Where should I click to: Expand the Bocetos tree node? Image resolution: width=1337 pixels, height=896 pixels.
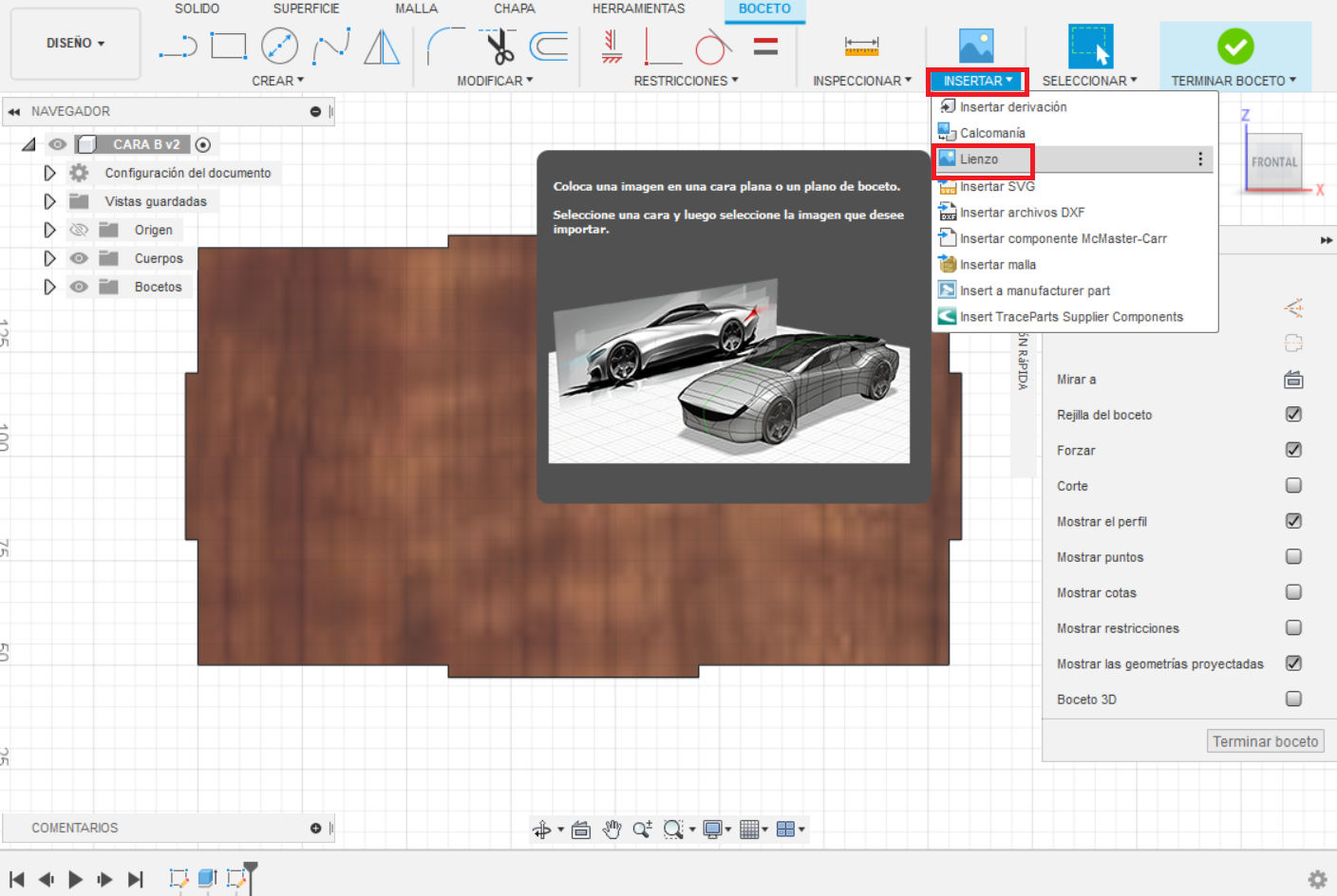pyautogui.click(x=49, y=287)
